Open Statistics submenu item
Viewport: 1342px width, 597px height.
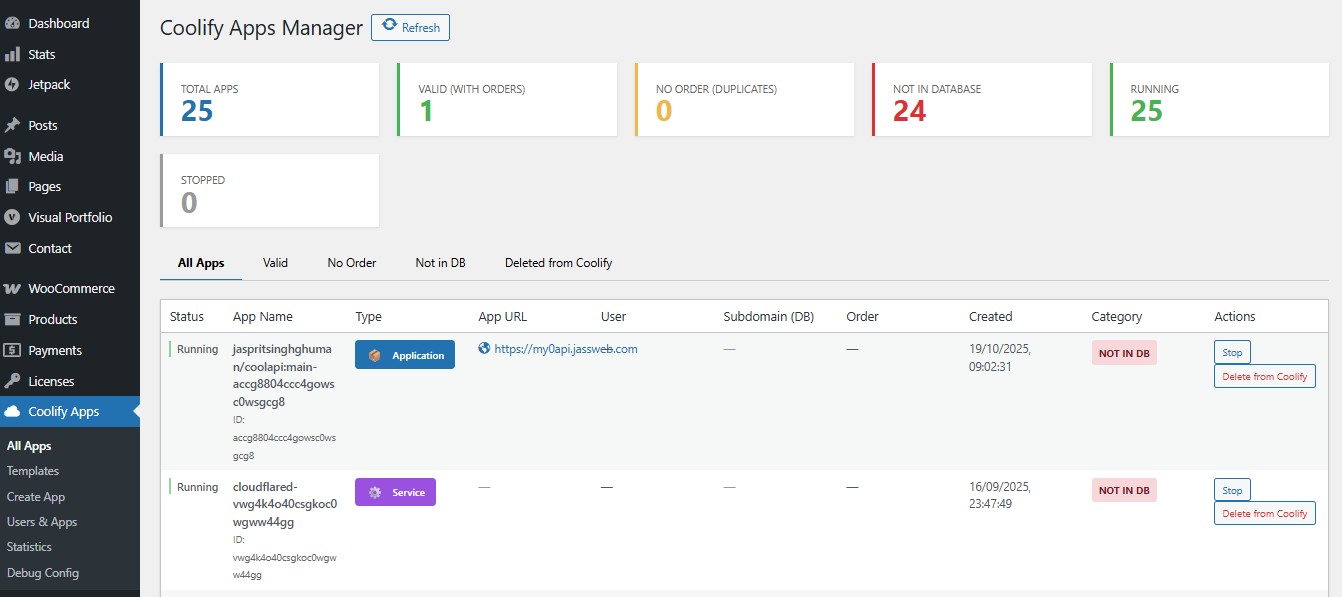[x=29, y=547]
